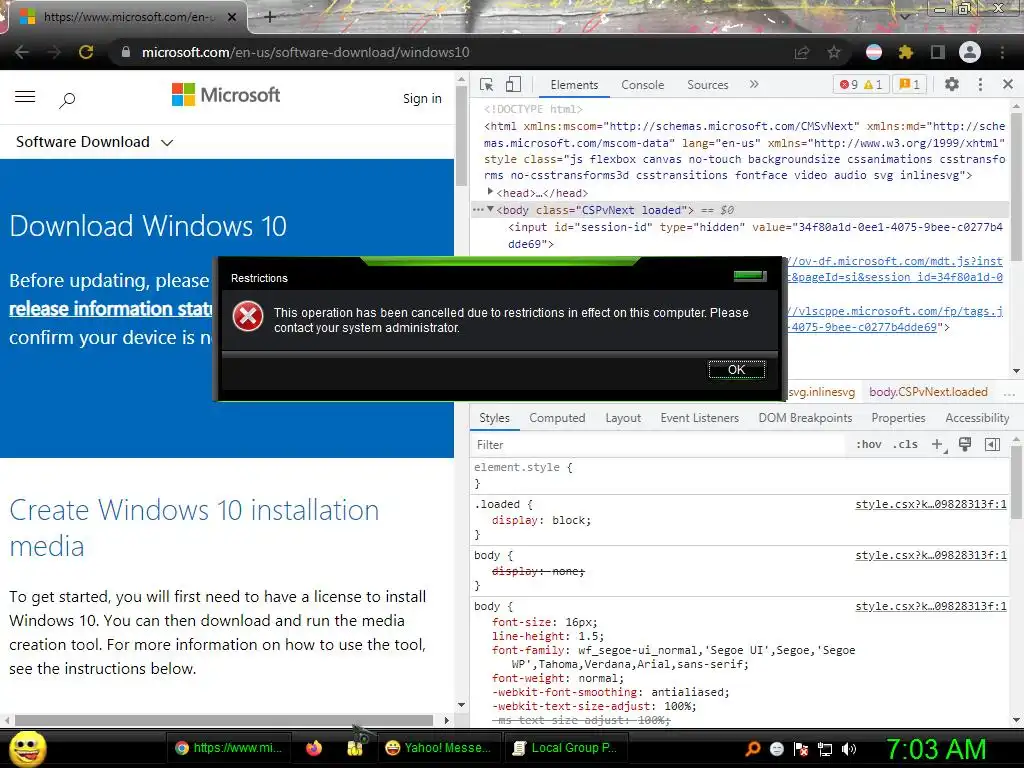1024x768 pixels.
Task: Expand the head element node
Action: coord(490,192)
